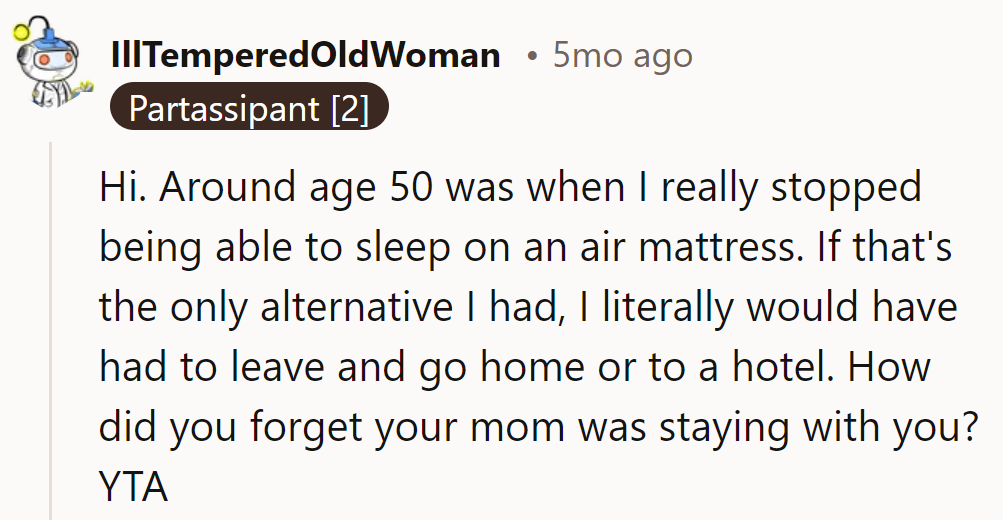Open the IllTemperedOldWoman user profile link
This screenshot has width=1003, height=520.
tap(306, 55)
